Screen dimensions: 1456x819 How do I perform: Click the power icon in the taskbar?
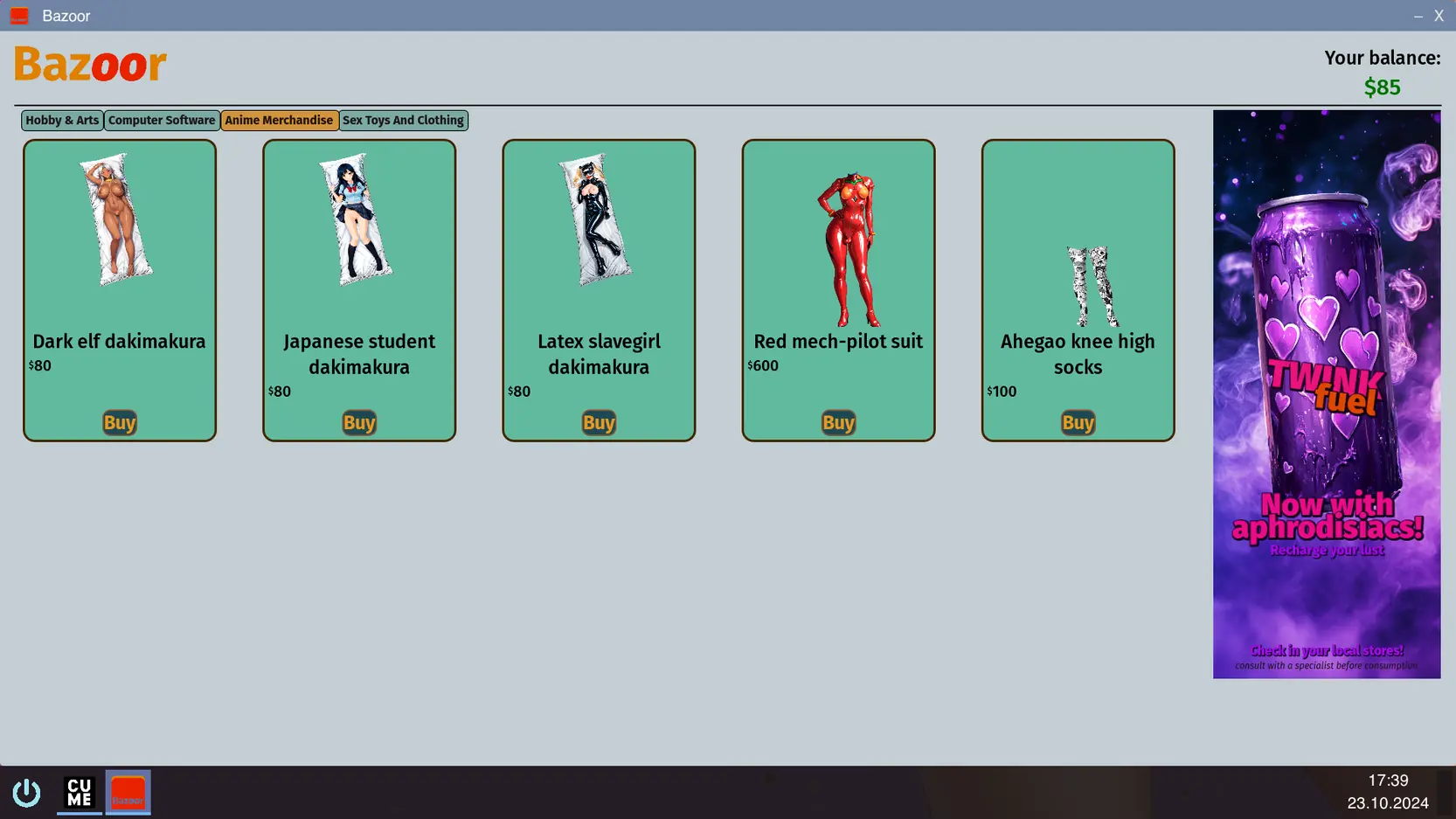(26, 793)
